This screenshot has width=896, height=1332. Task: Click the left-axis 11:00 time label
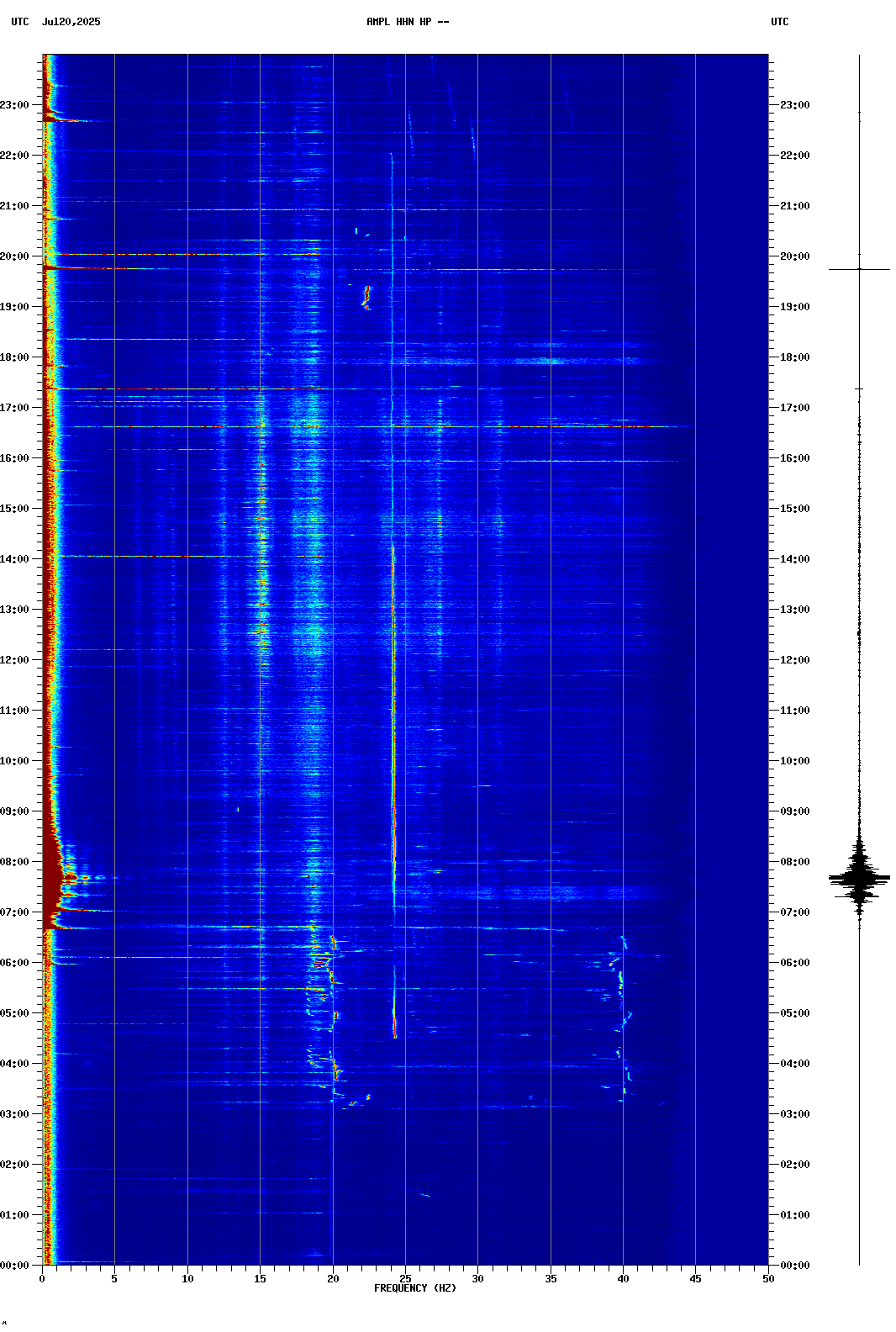15,711
